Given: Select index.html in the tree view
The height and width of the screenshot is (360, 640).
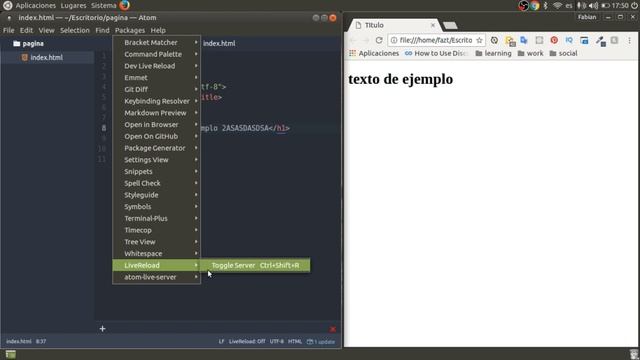Looking at the screenshot, I should [x=47, y=58].
